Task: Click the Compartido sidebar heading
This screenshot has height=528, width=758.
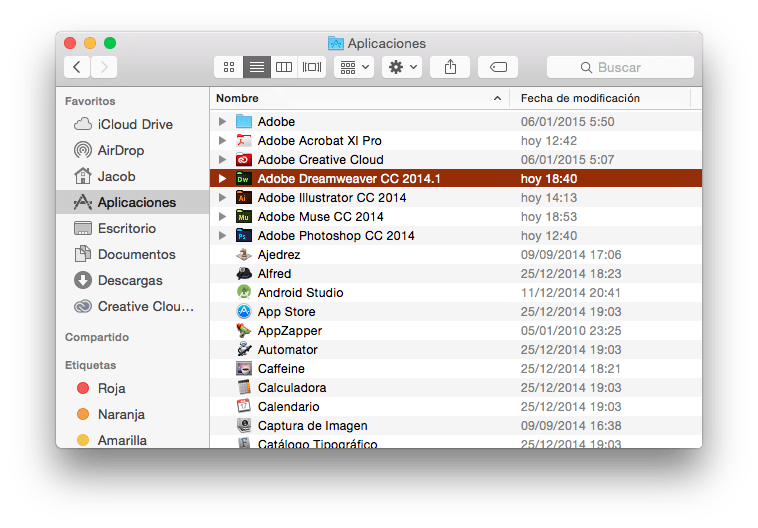Action: (x=97, y=337)
